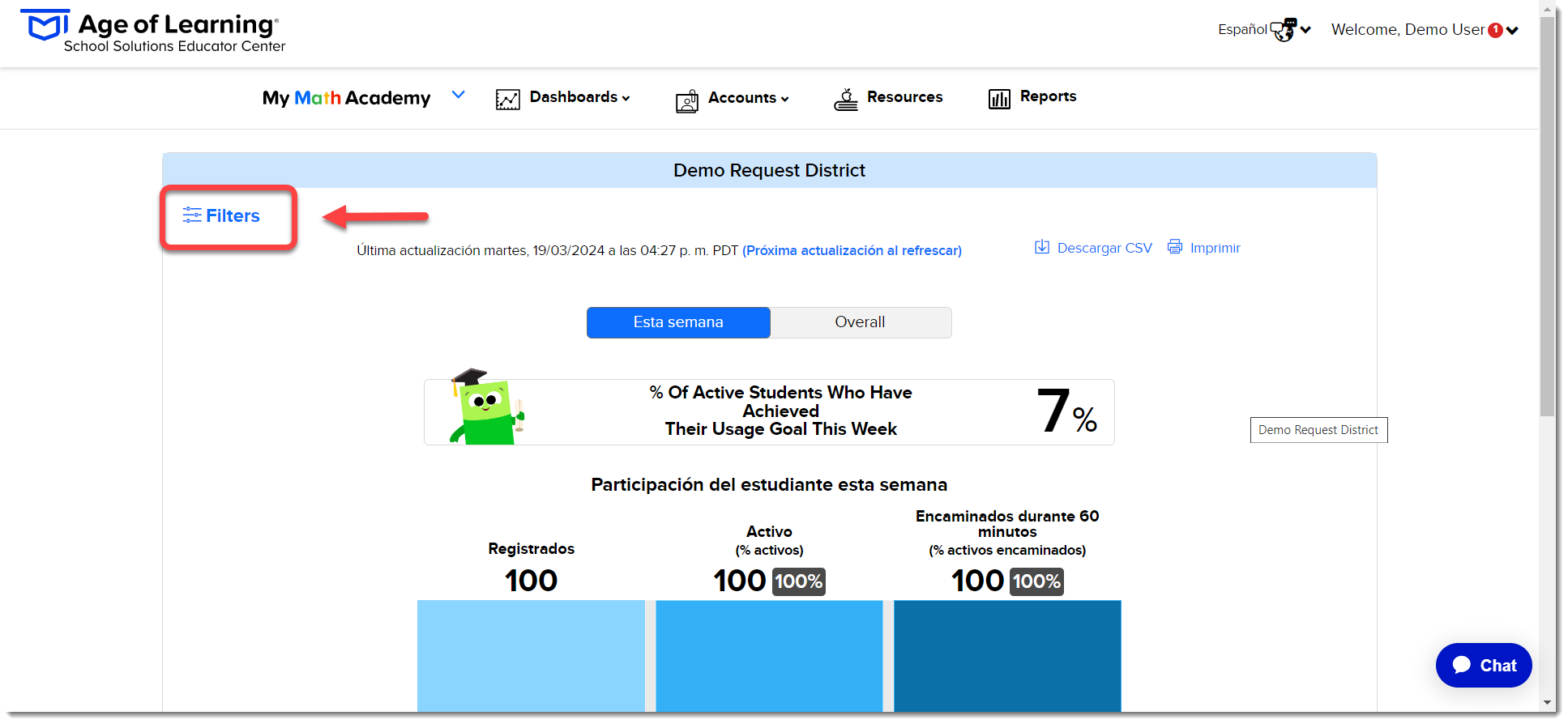
Task: Switch to the Overall tab
Action: tap(861, 322)
